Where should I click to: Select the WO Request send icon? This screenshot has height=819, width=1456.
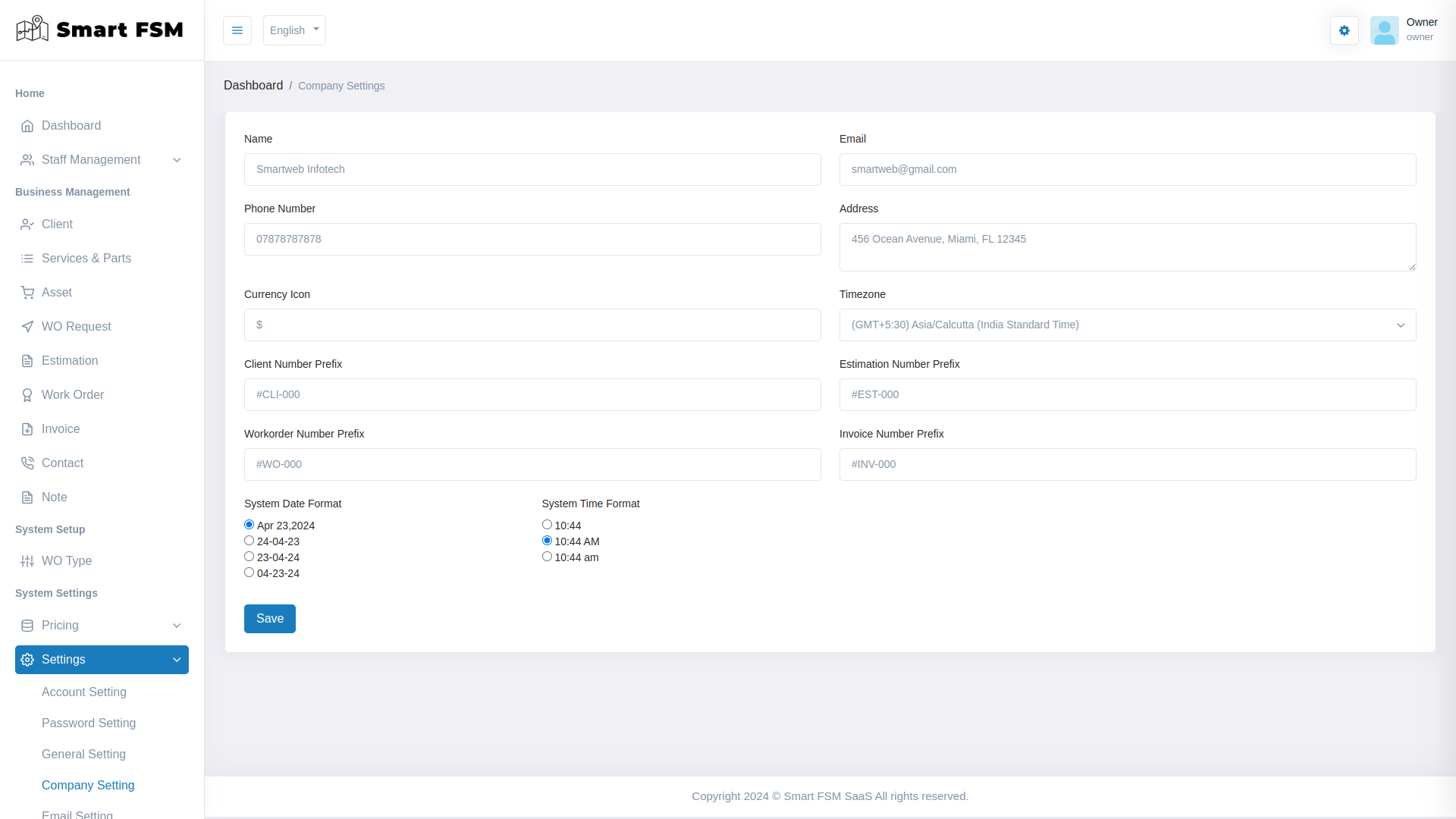pyautogui.click(x=28, y=326)
